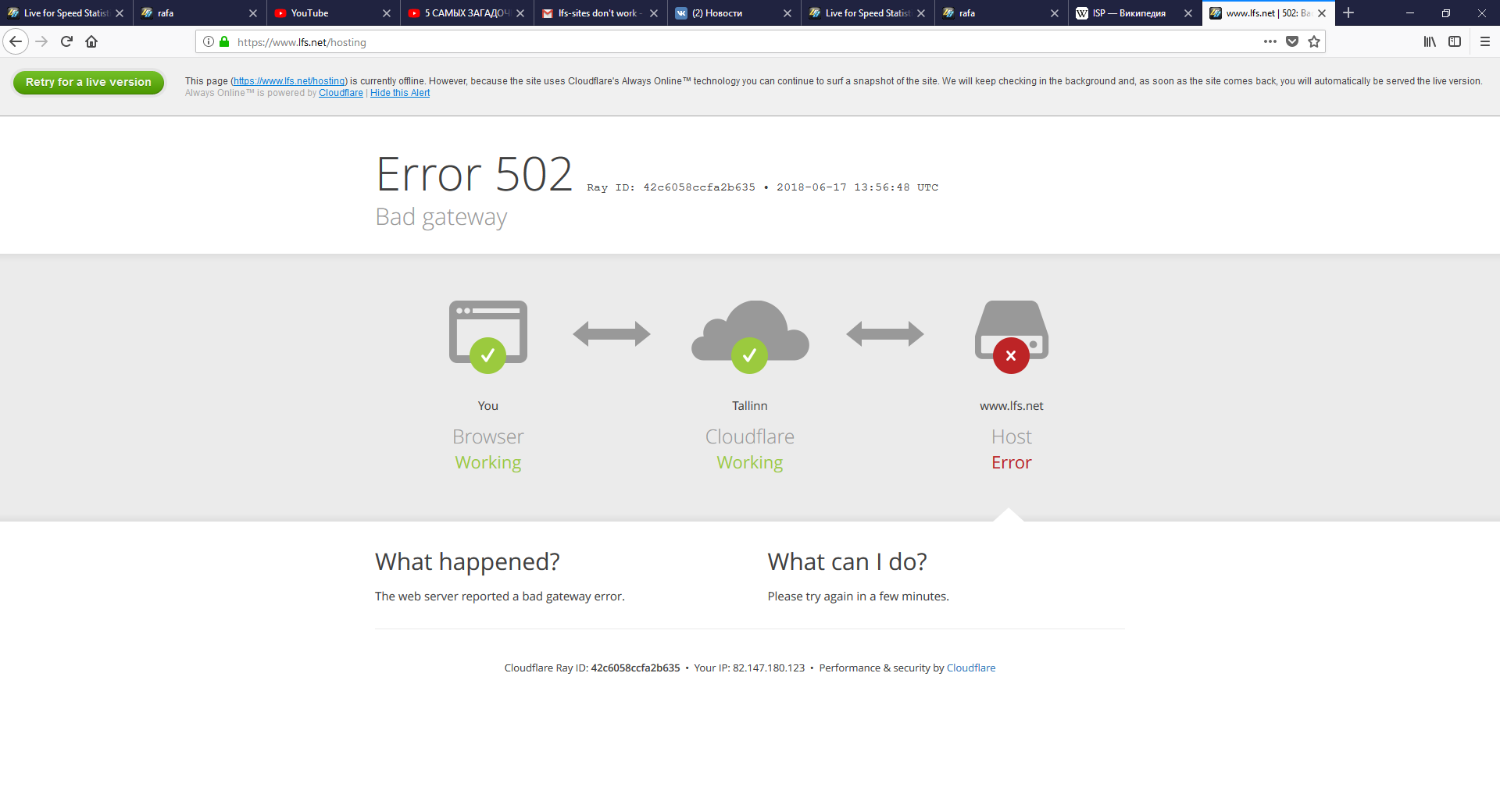
Task: Click the 'Error 502' heading
Action: (x=474, y=174)
